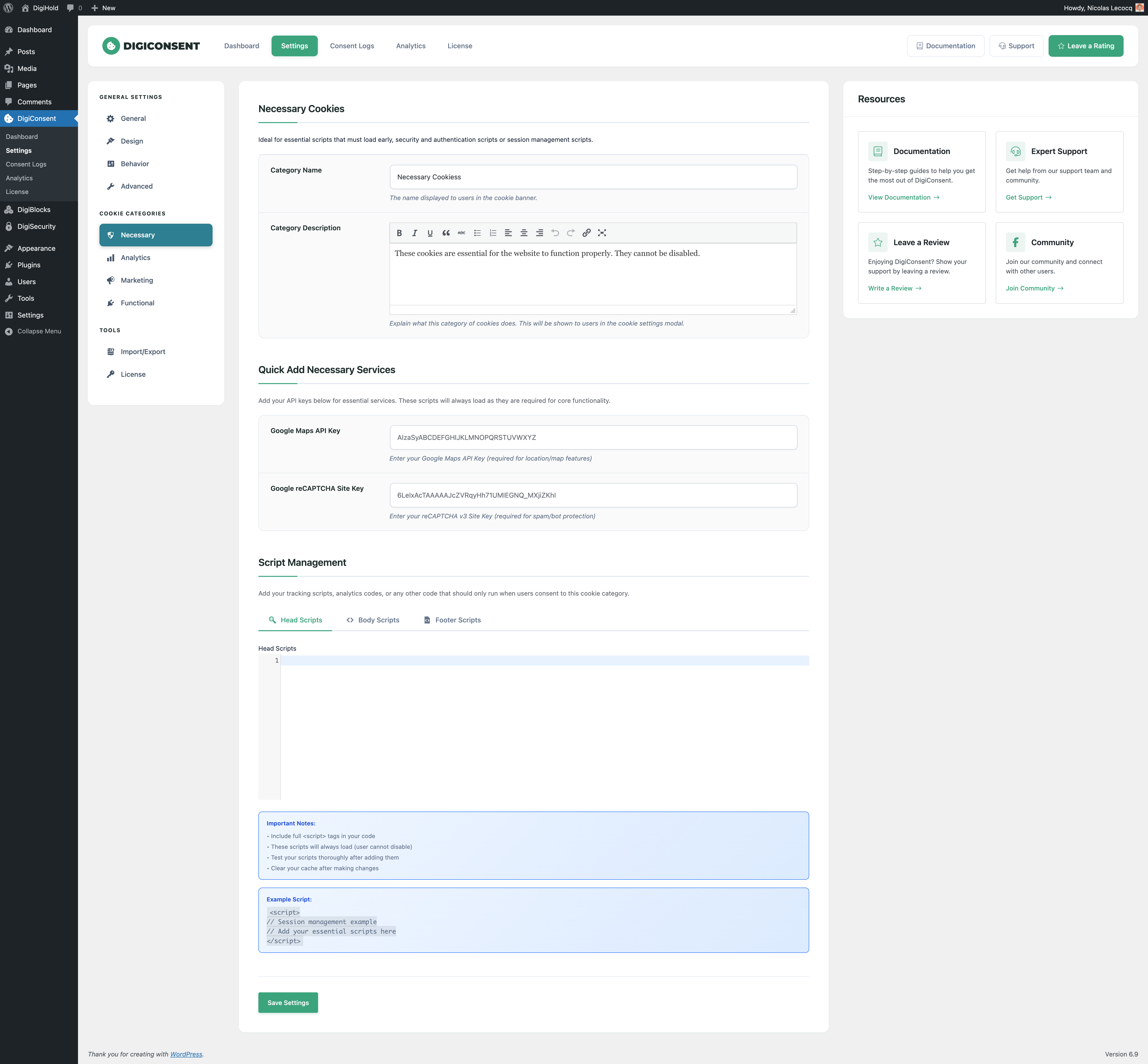This screenshot has height=1064, width=1148.
Task: Open Import/Export under Tools
Action: pyautogui.click(x=143, y=352)
